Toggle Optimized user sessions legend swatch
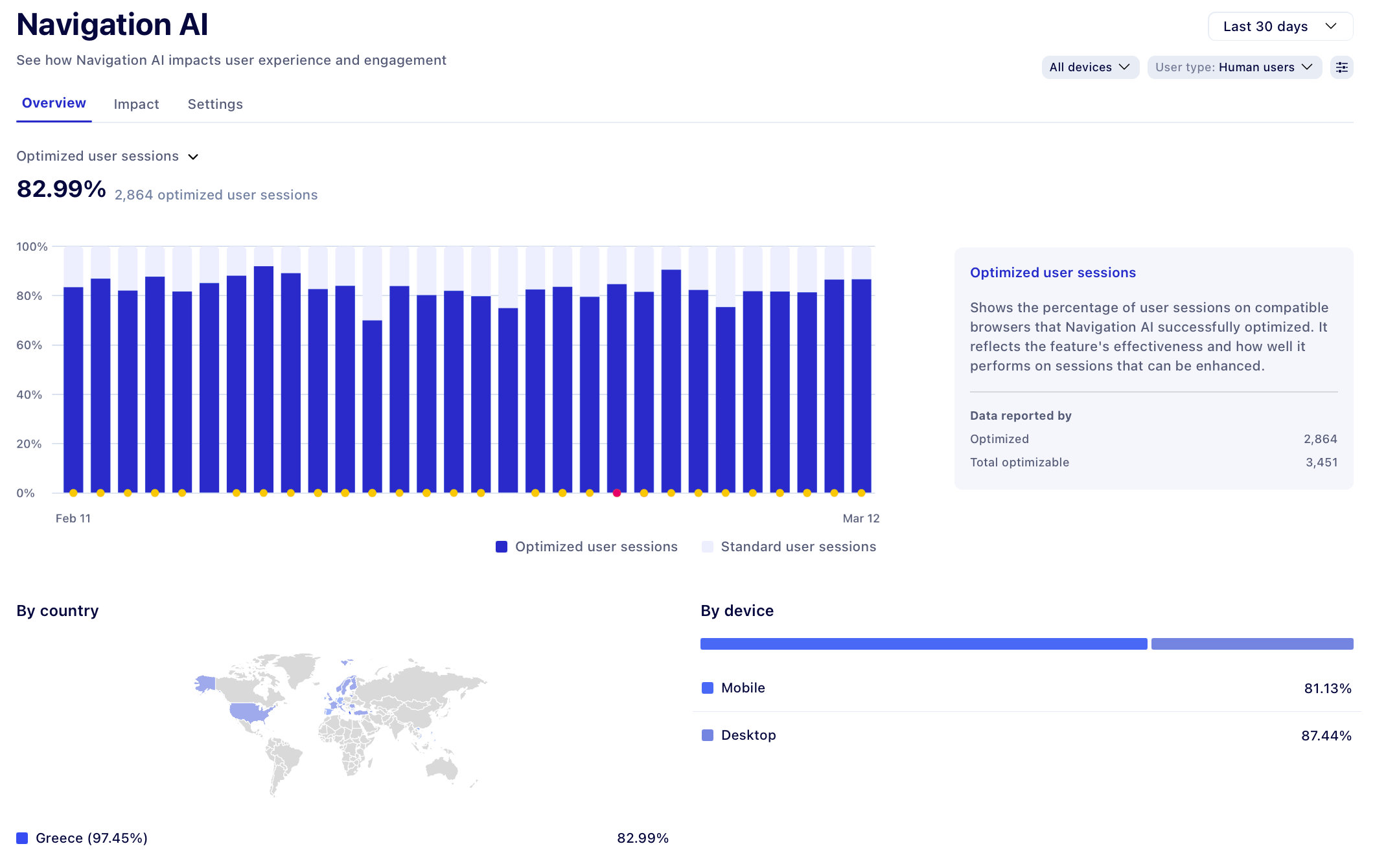This screenshot has height=868, width=1375. point(502,547)
